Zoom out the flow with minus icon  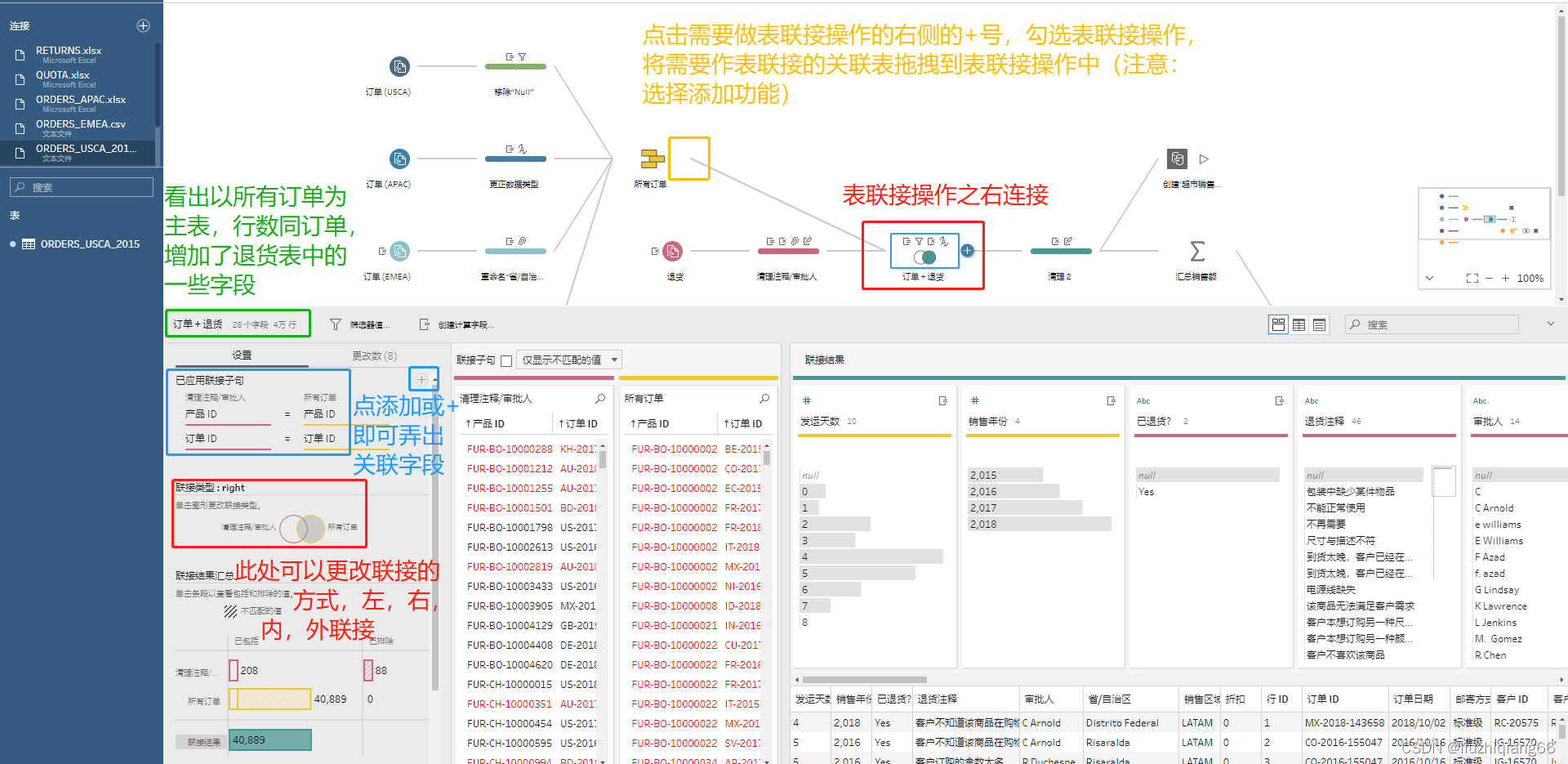[1490, 278]
